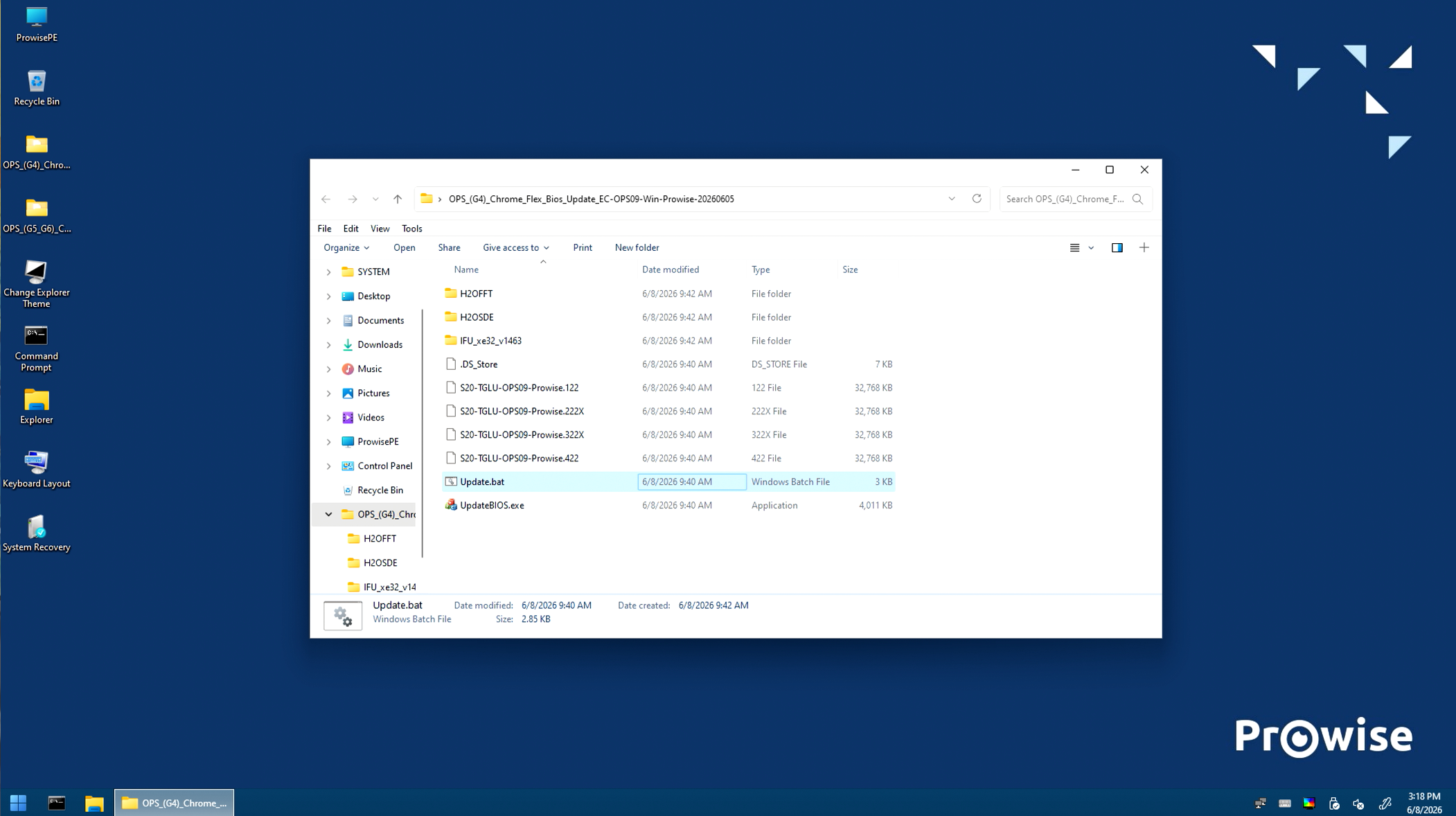
Task: Open the File menu
Action: tap(324, 229)
